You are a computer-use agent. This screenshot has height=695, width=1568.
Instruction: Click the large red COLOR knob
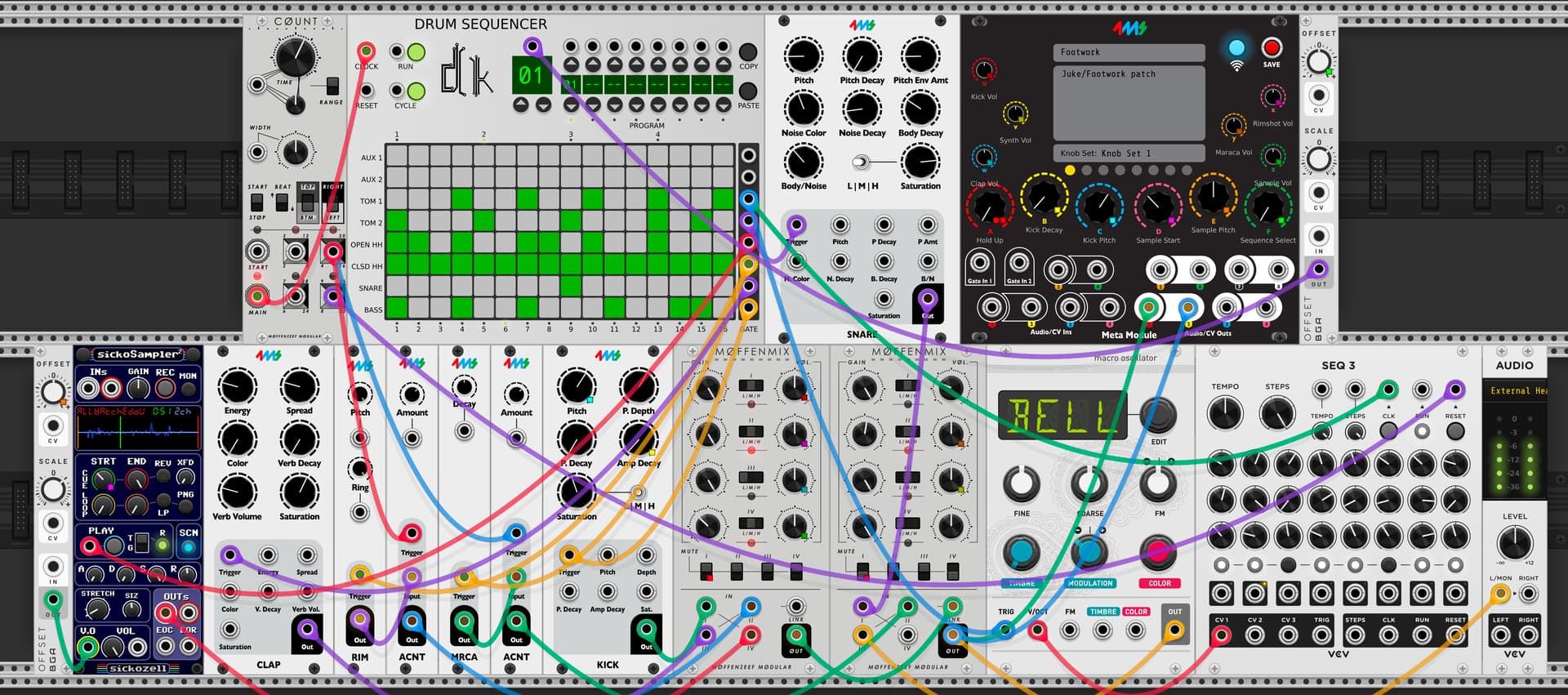click(x=1158, y=553)
